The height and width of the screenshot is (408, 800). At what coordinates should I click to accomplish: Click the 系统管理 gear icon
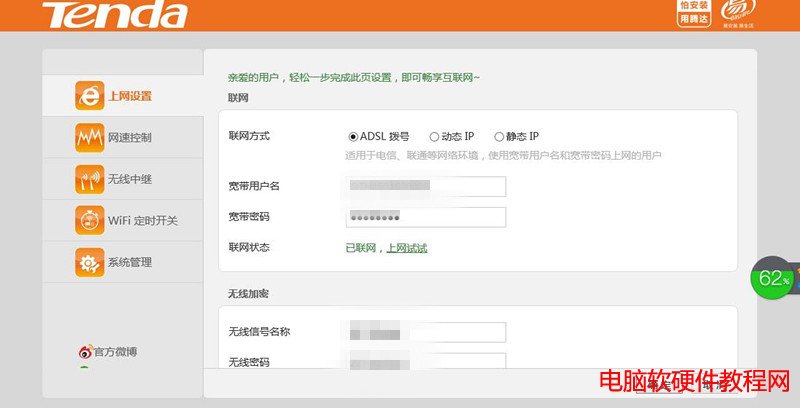(89, 262)
